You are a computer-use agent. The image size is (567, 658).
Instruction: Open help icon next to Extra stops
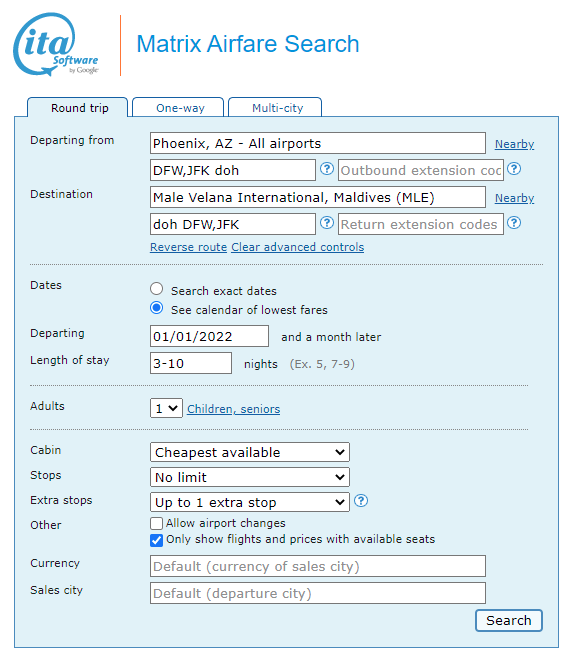(361, 501)
